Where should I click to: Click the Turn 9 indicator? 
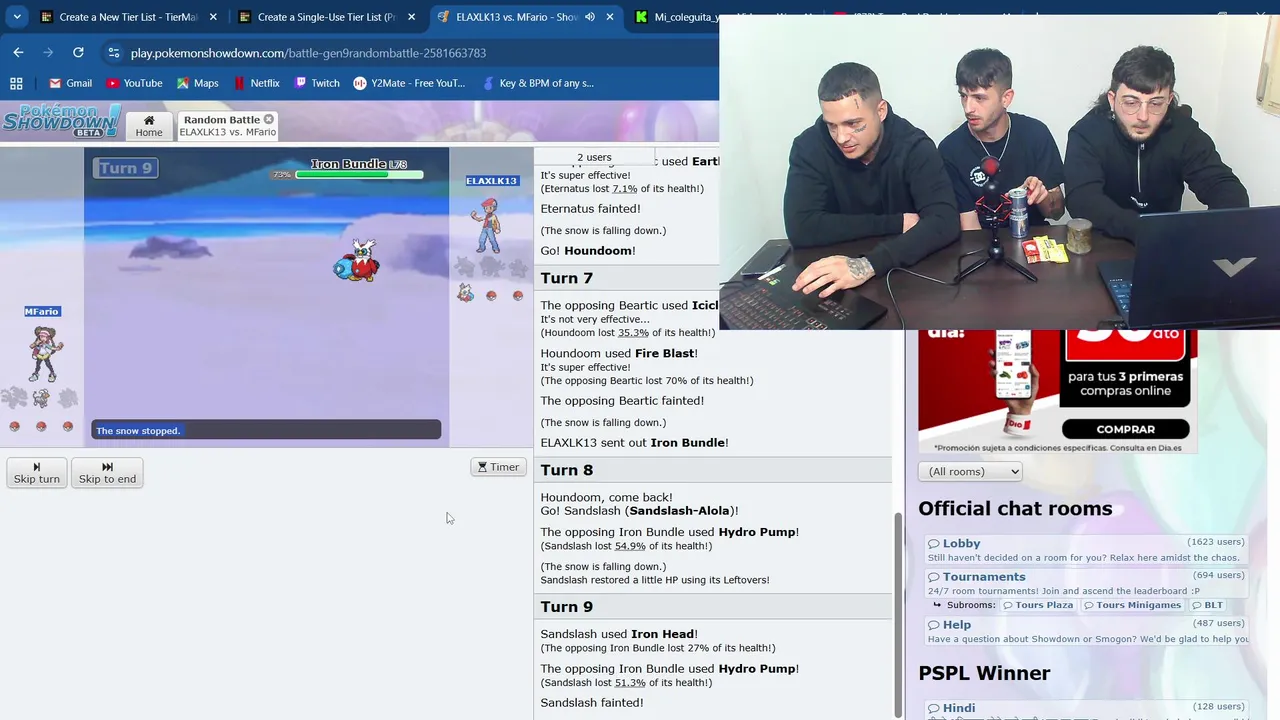[125, 168]
